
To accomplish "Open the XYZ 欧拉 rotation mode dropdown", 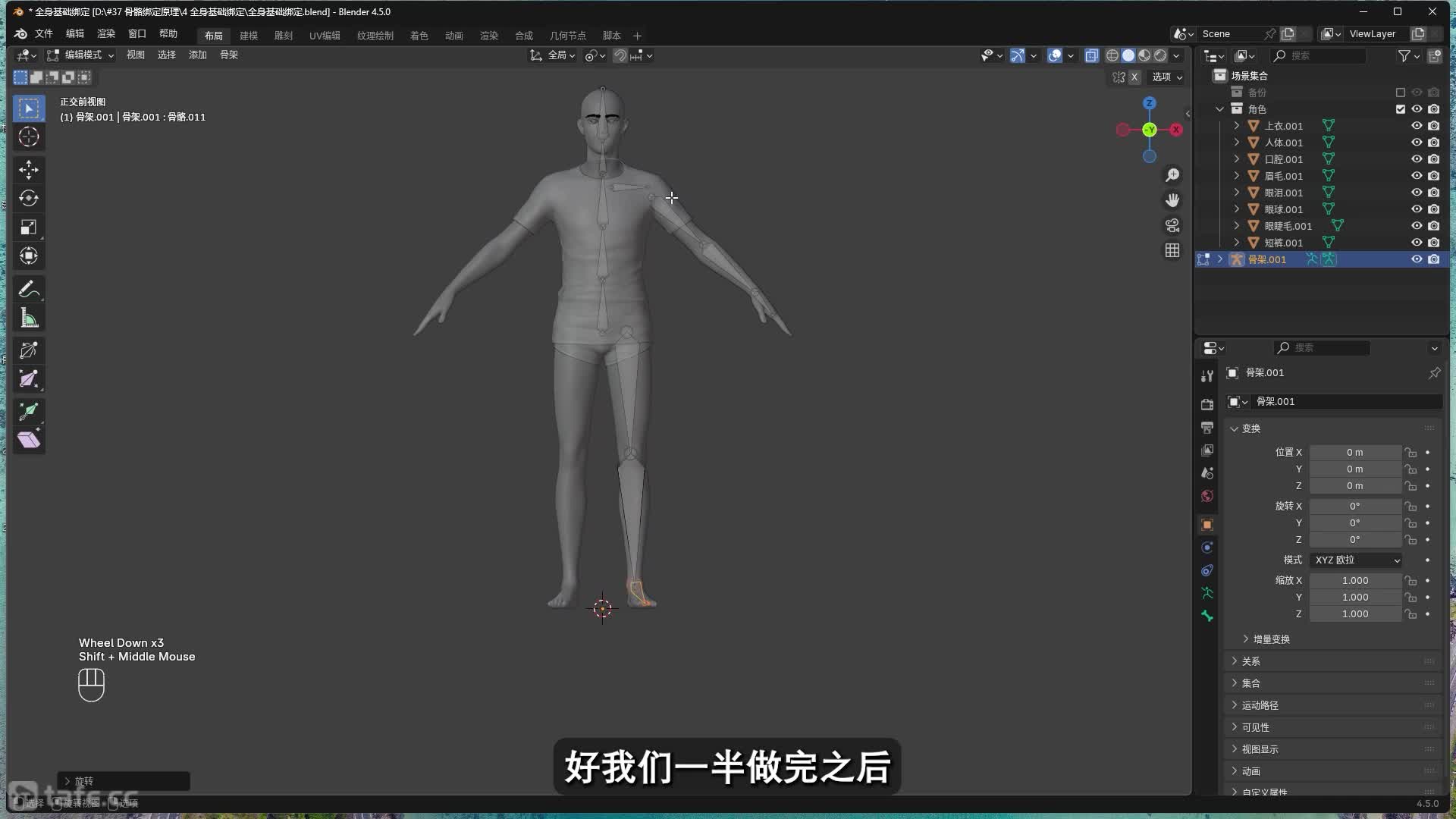I will (x=1357, y=560).
